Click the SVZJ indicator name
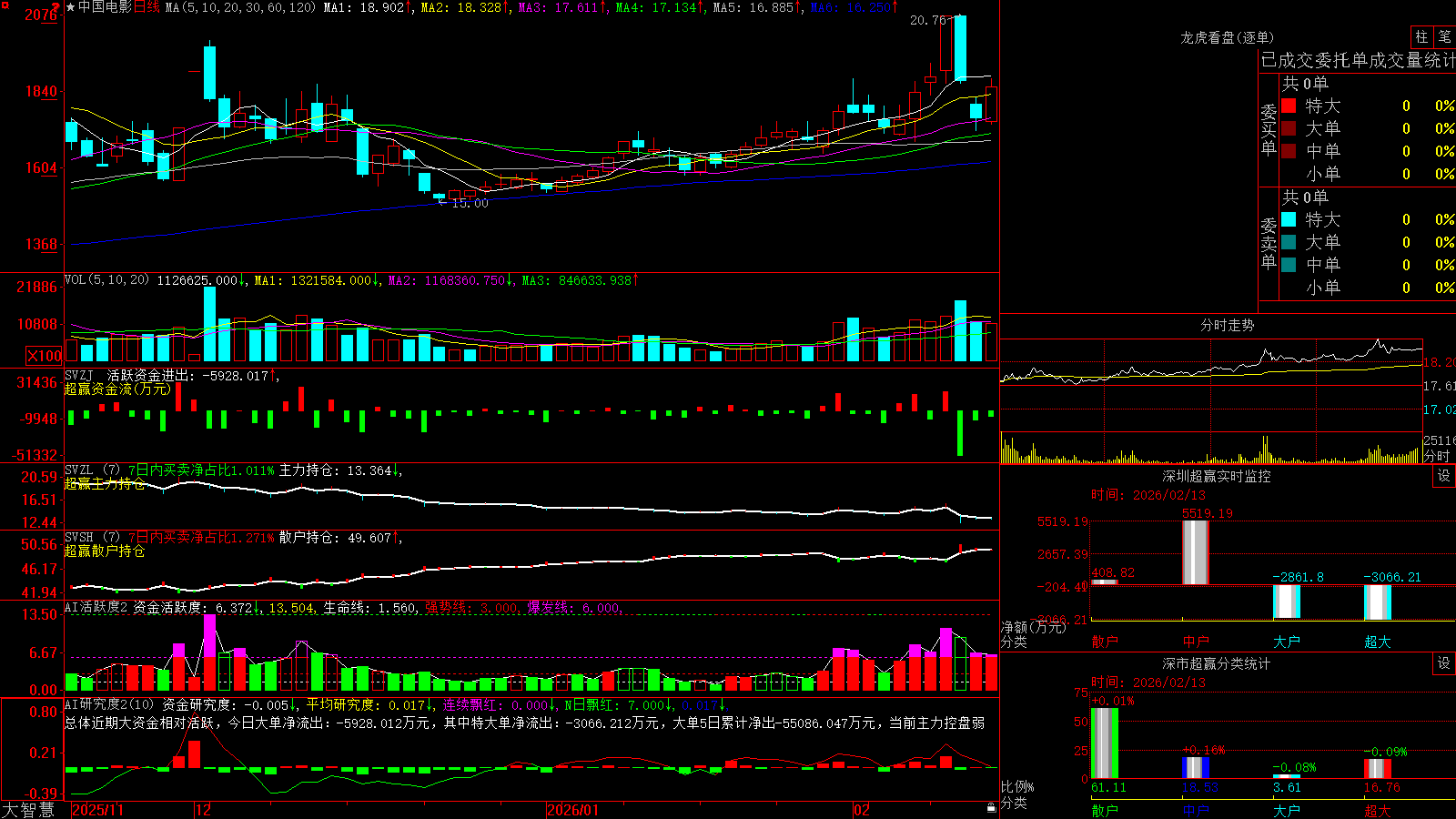This screenshot has width=1456, height=819. coord(79,375)
